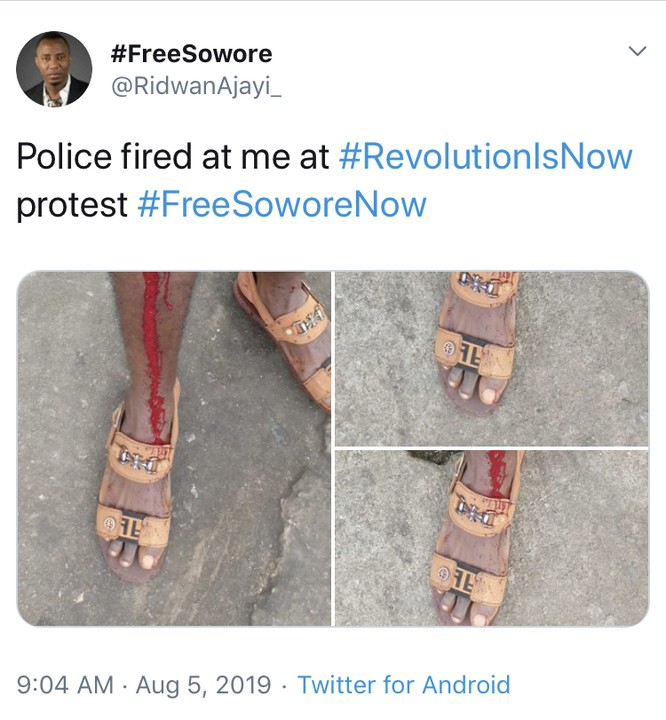The height and width of the screenshot is (720, 666).
Task: Open the top-right sandal photo
Action: pos(491,358)
